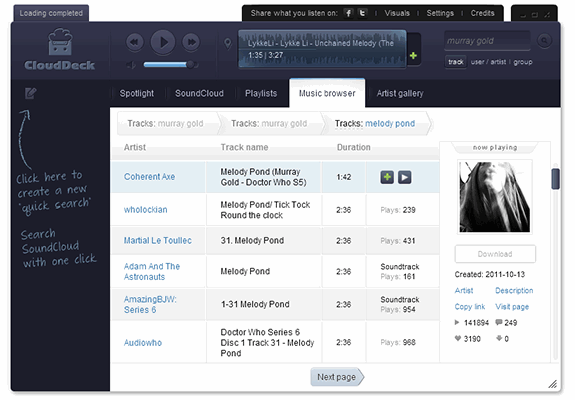The height and width of the screenshot is (400, 575).
Task: Click the resize grip at window corner
Action: point(553,384)
